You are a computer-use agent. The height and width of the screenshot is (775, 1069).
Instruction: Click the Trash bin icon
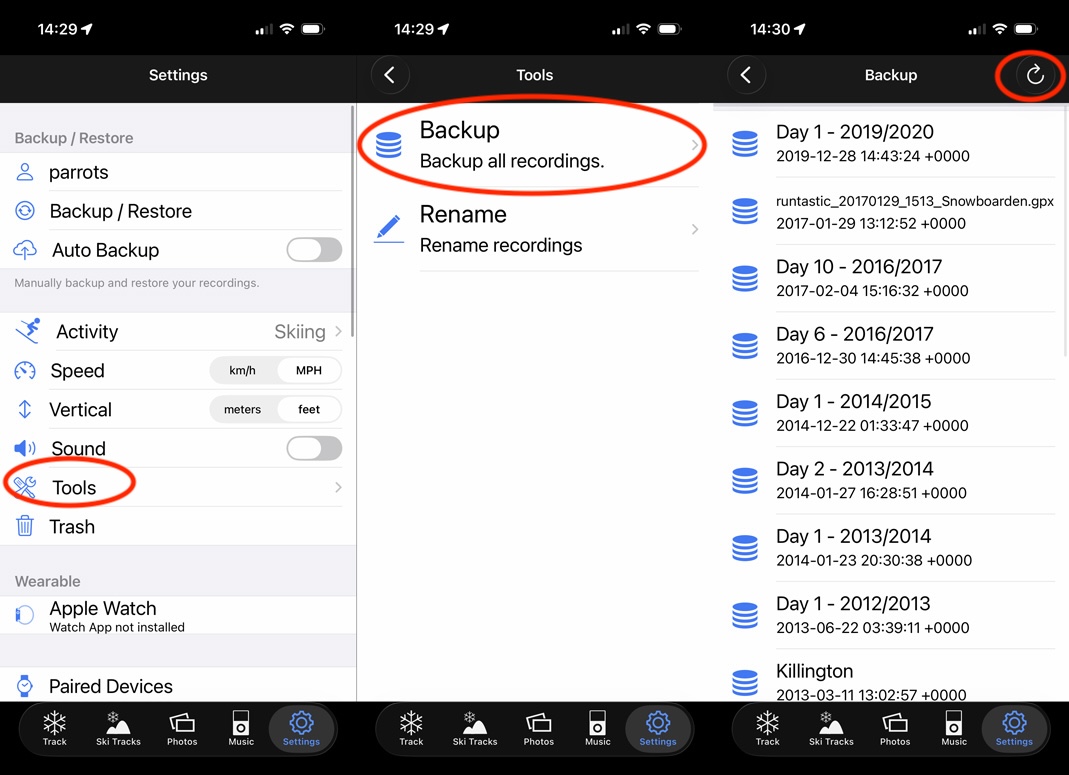coord(25,527)
